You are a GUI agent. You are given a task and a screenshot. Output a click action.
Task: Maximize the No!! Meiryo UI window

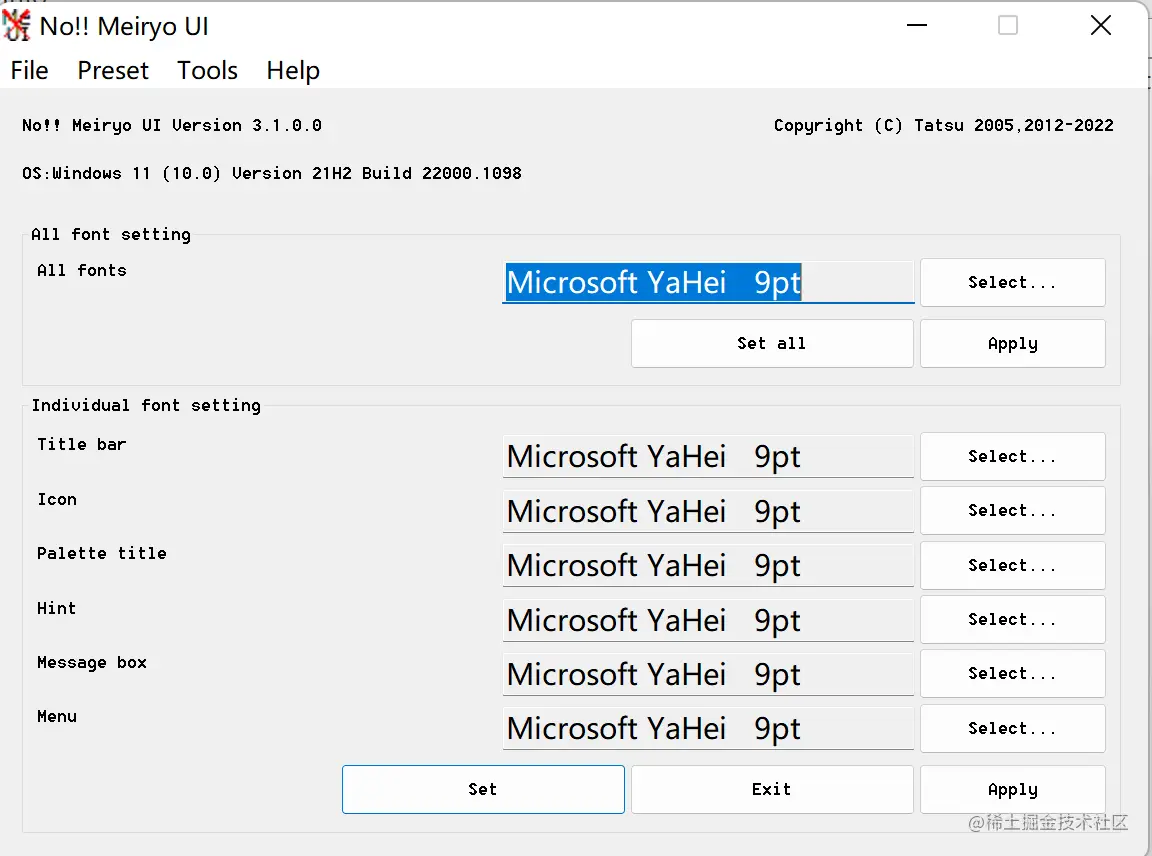pos(1008,26)
